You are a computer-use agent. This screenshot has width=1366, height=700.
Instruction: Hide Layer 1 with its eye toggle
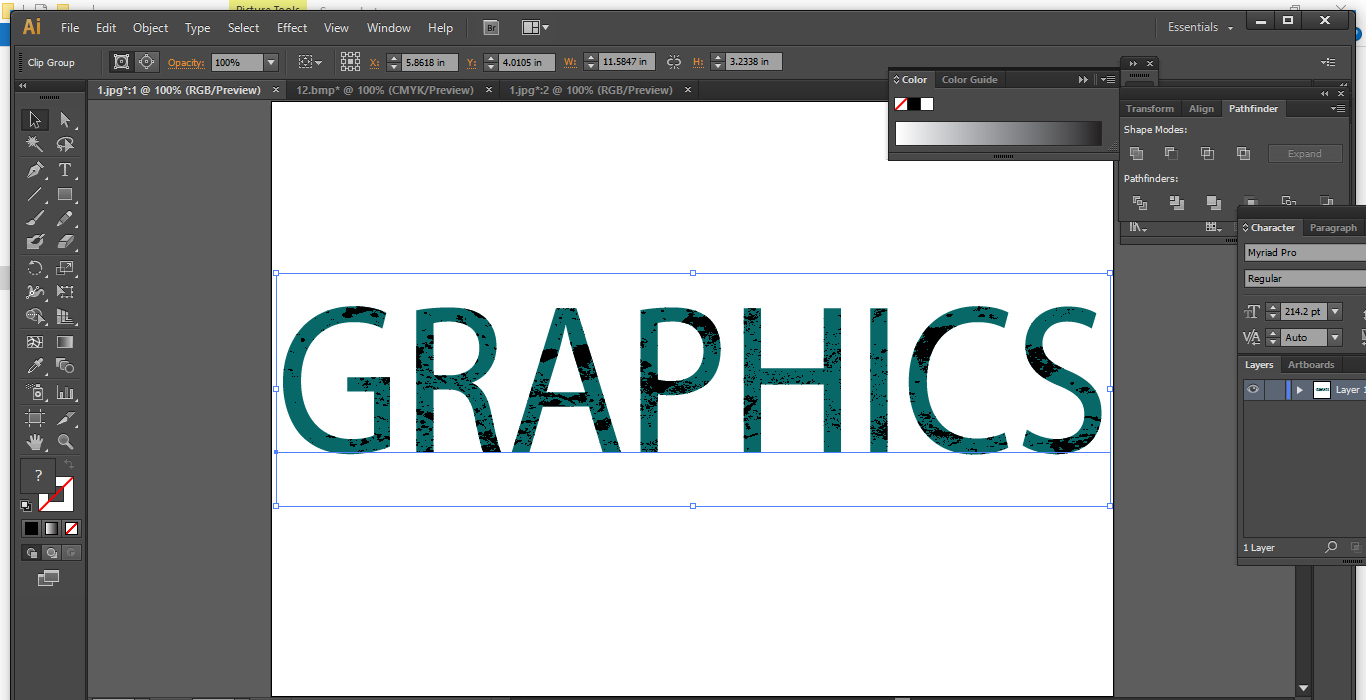(1253, 389)
